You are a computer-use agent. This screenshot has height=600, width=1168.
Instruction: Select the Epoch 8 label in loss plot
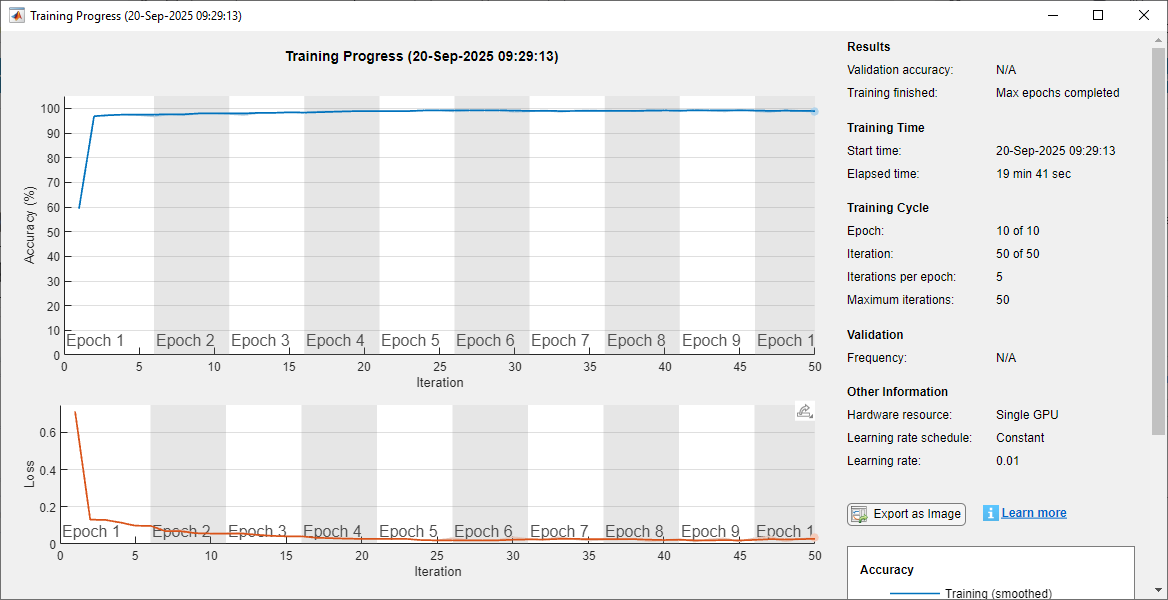click(x=634, y=532)
